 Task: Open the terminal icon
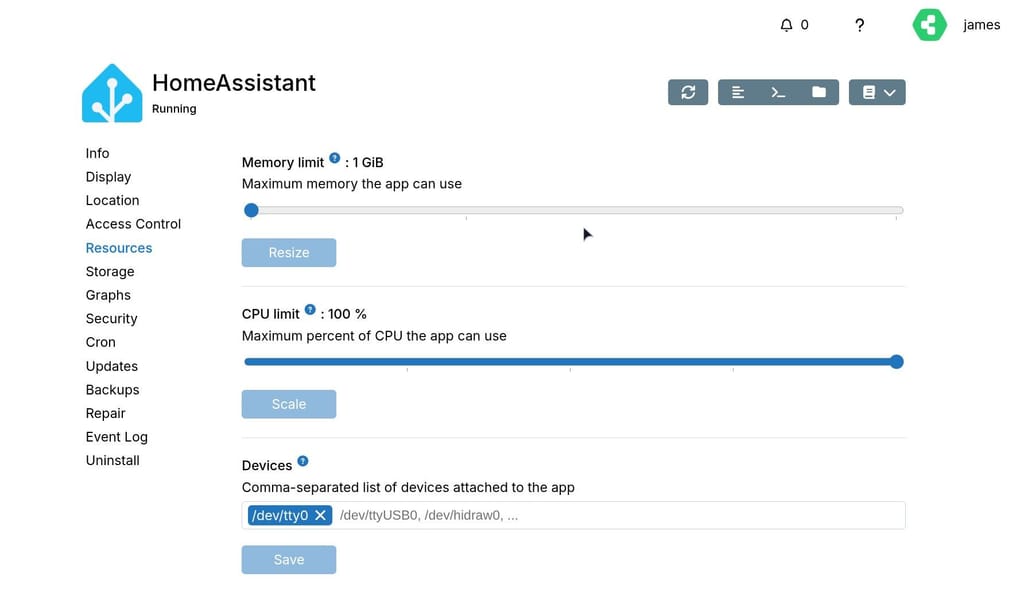(x=778, y=92)
